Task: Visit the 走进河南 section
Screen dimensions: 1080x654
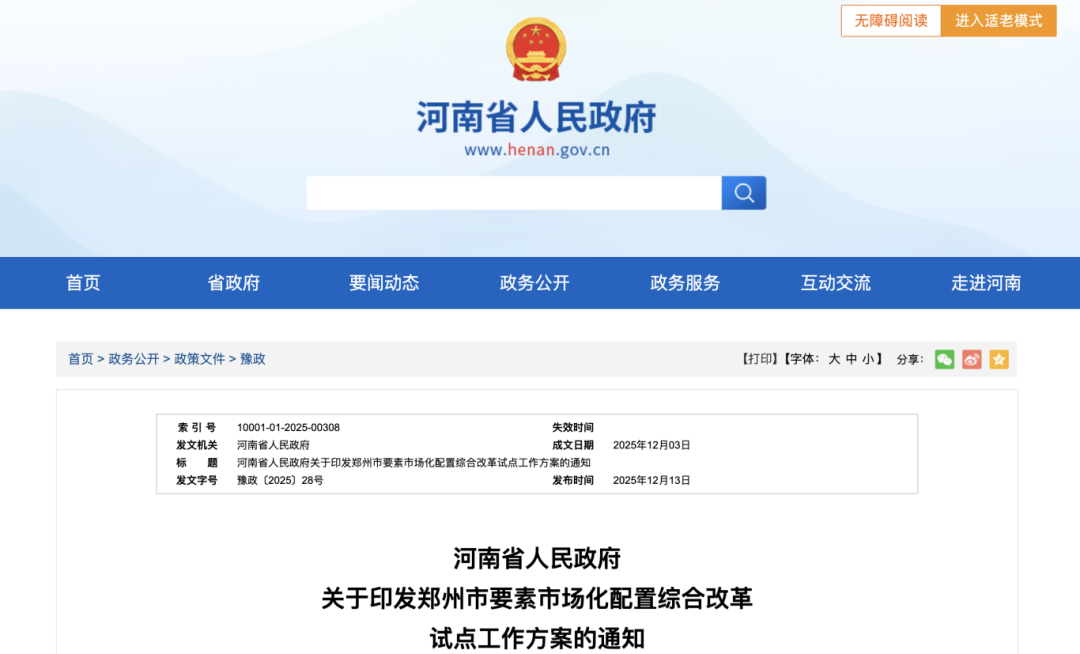Action: click(986, 283)
